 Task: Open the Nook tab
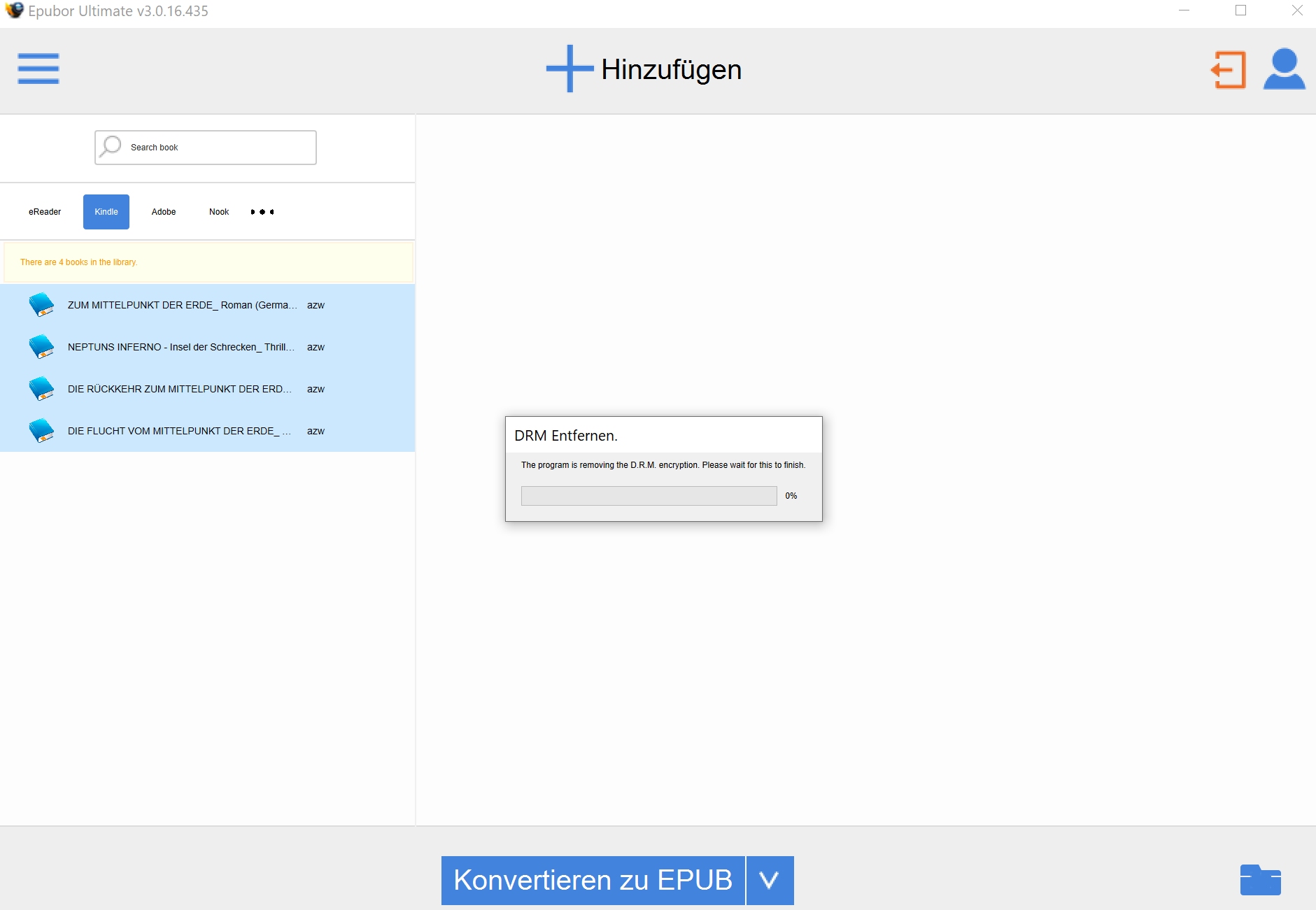[219, 212]
